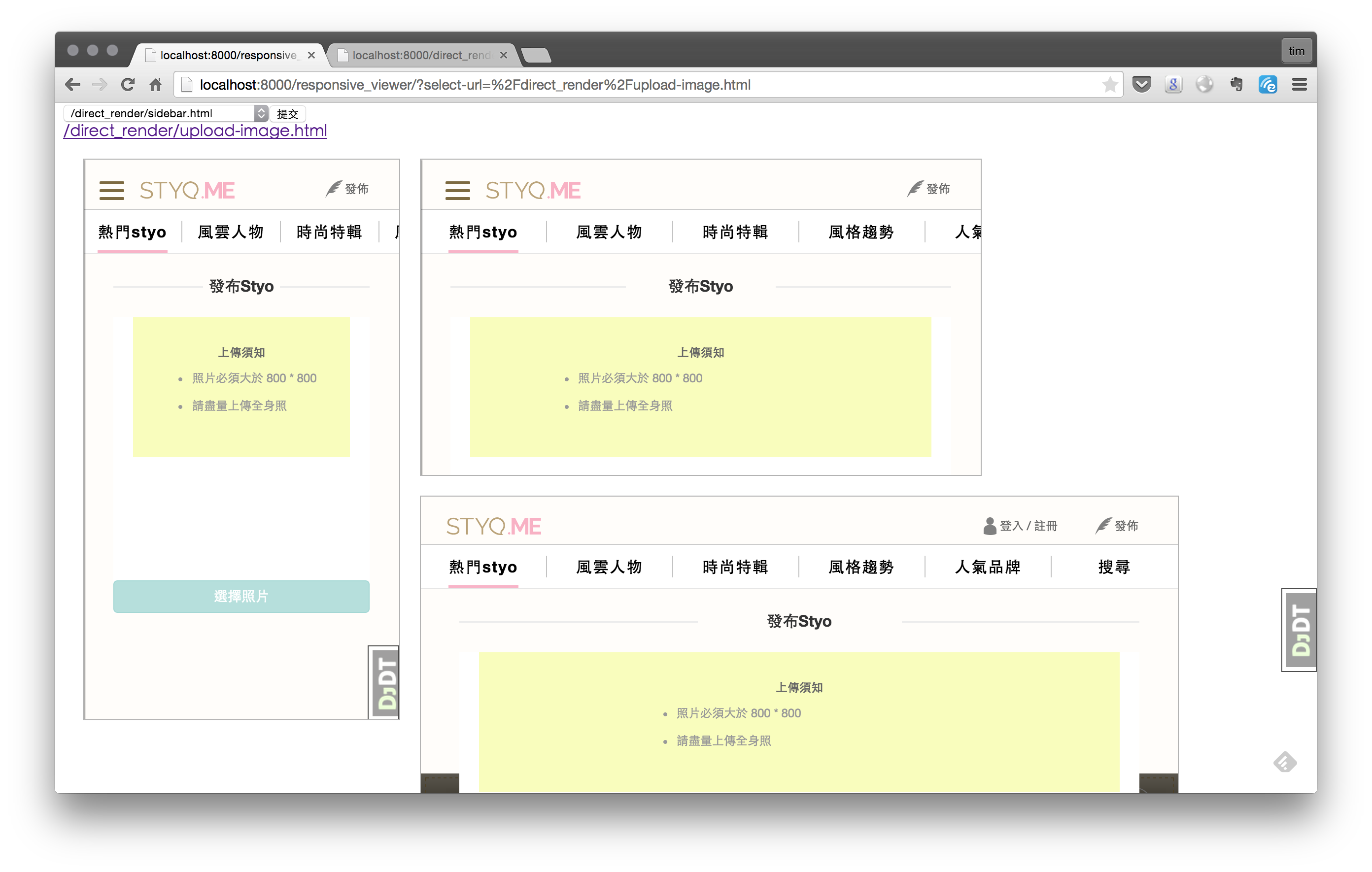Click the 選擇照片 button

(241, 596)
